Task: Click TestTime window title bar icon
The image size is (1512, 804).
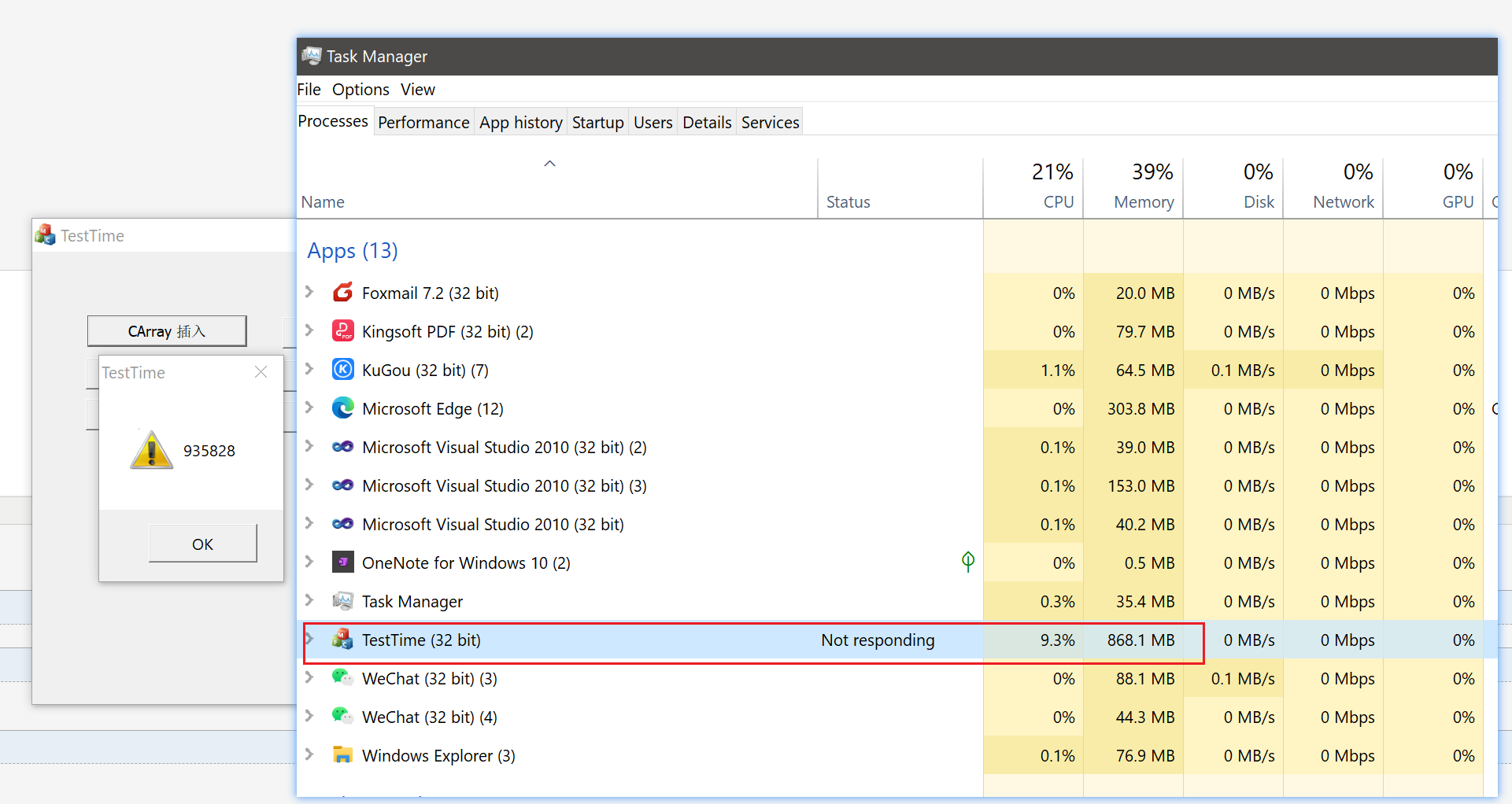Action: pyautogui.click(x=45, y=235)
